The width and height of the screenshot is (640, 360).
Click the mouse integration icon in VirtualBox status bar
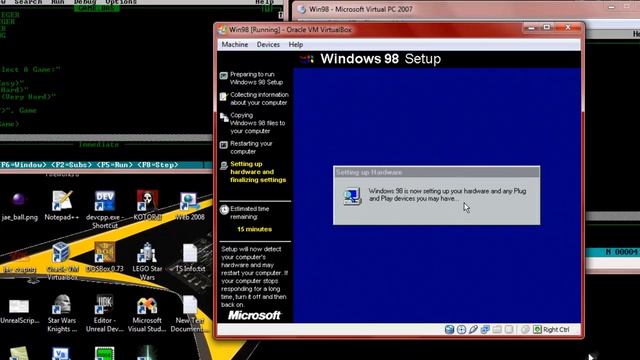pos(525,329)
